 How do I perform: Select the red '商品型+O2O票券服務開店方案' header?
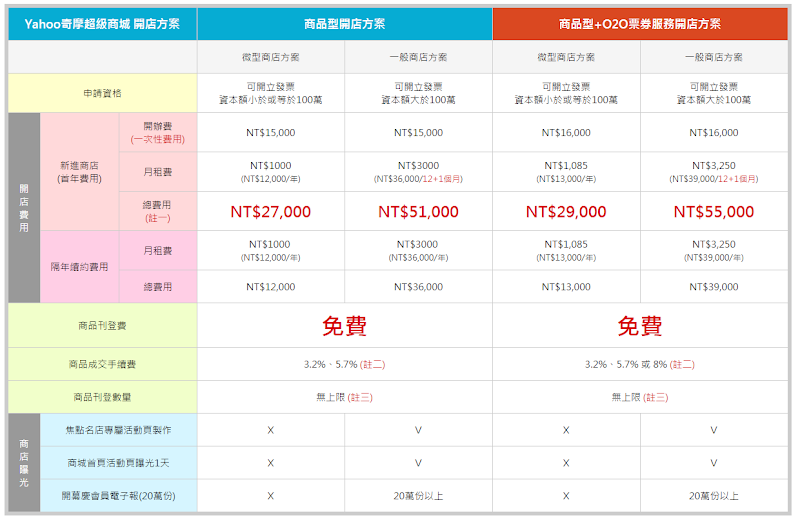click(640, 24)
